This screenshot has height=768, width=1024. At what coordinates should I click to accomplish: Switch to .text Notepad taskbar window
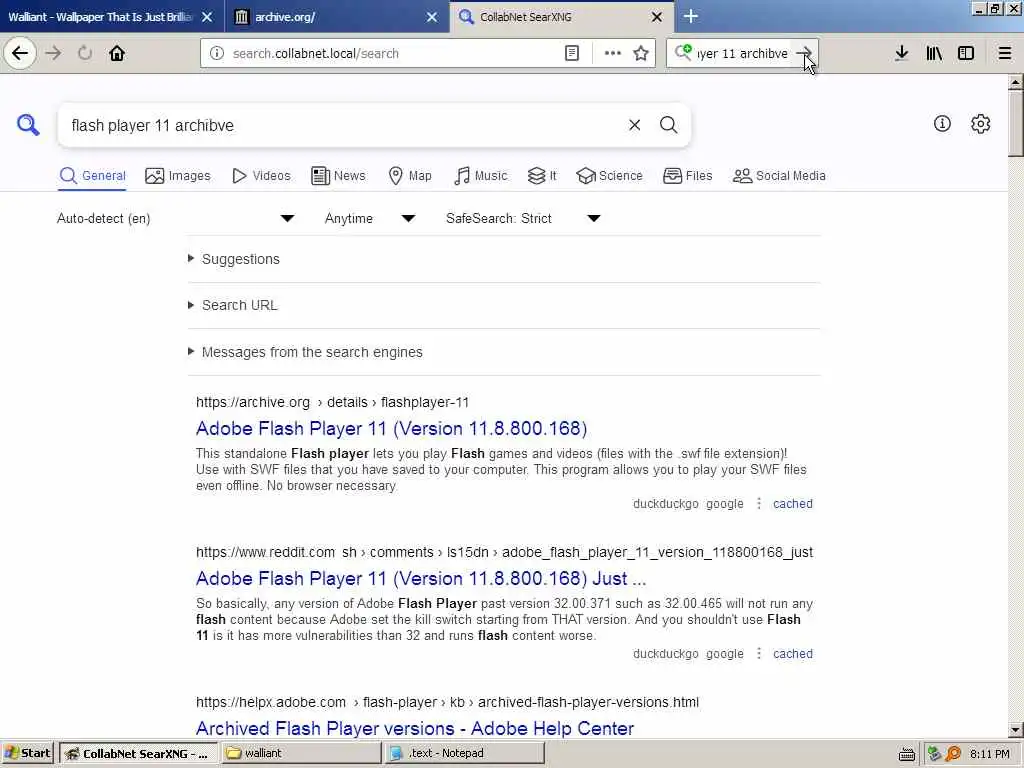(x=464, y=754)
